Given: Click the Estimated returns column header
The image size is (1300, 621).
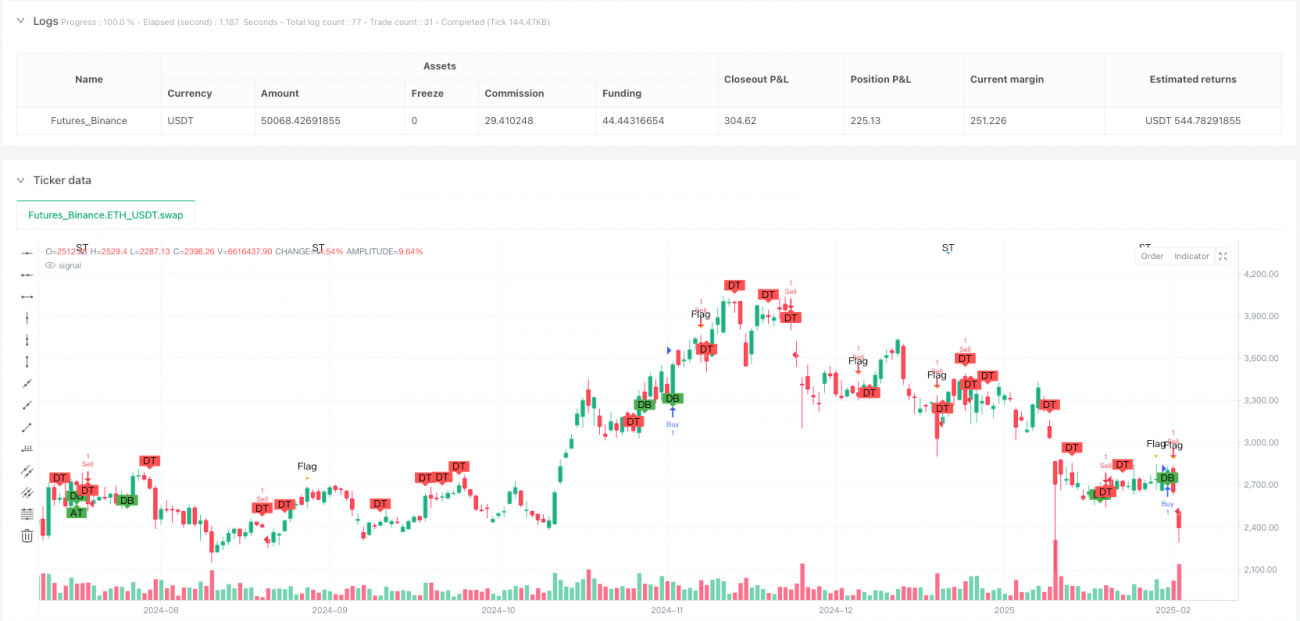Looking at the screenshot, I should [x=1192, y=79].
